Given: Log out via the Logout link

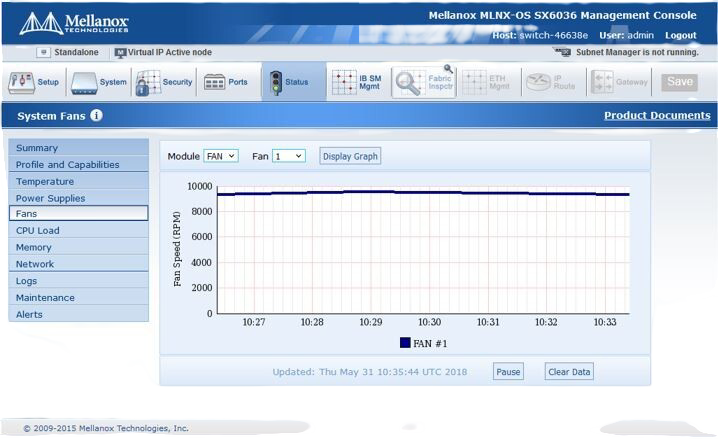Looking at the screenshot, I should coord(680,35).
